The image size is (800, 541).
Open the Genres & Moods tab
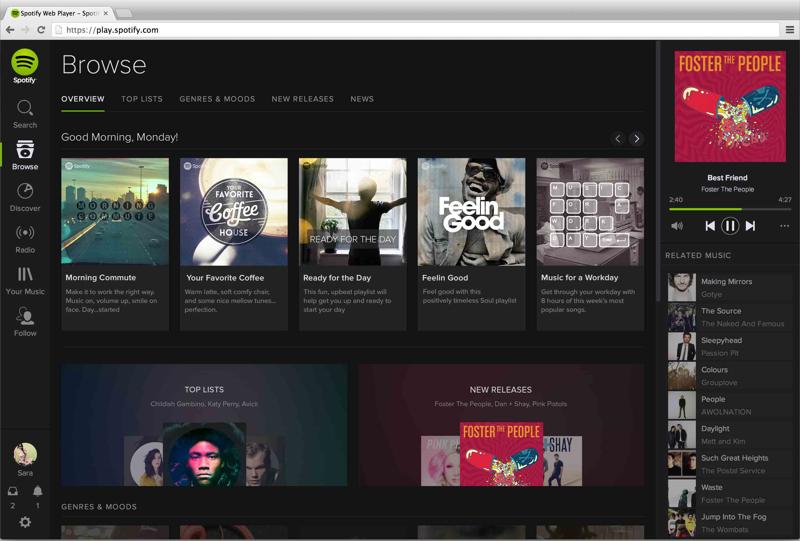coord(217,99)
